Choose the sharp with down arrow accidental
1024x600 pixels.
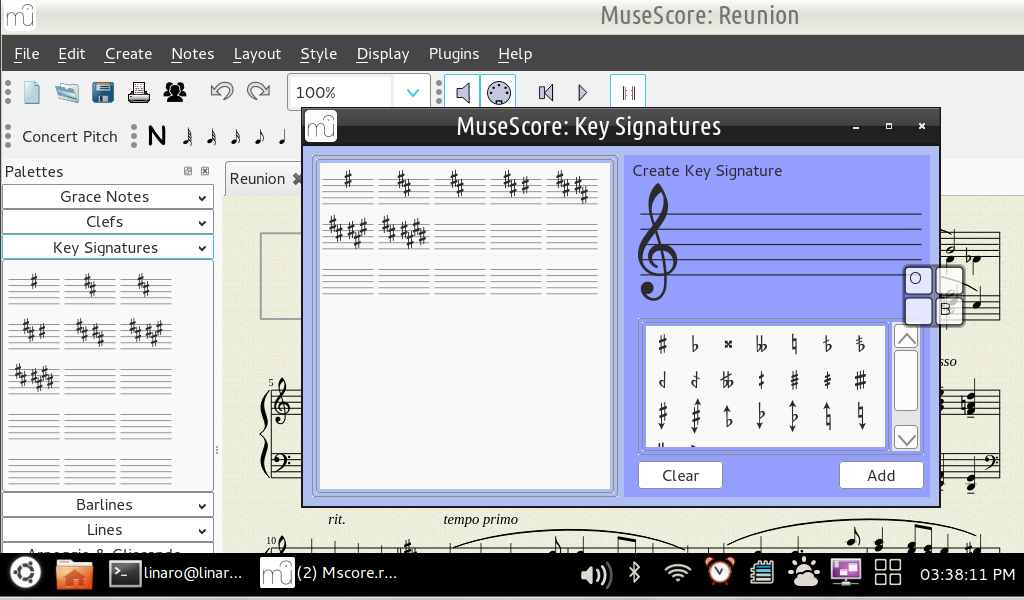click(662, 415)
